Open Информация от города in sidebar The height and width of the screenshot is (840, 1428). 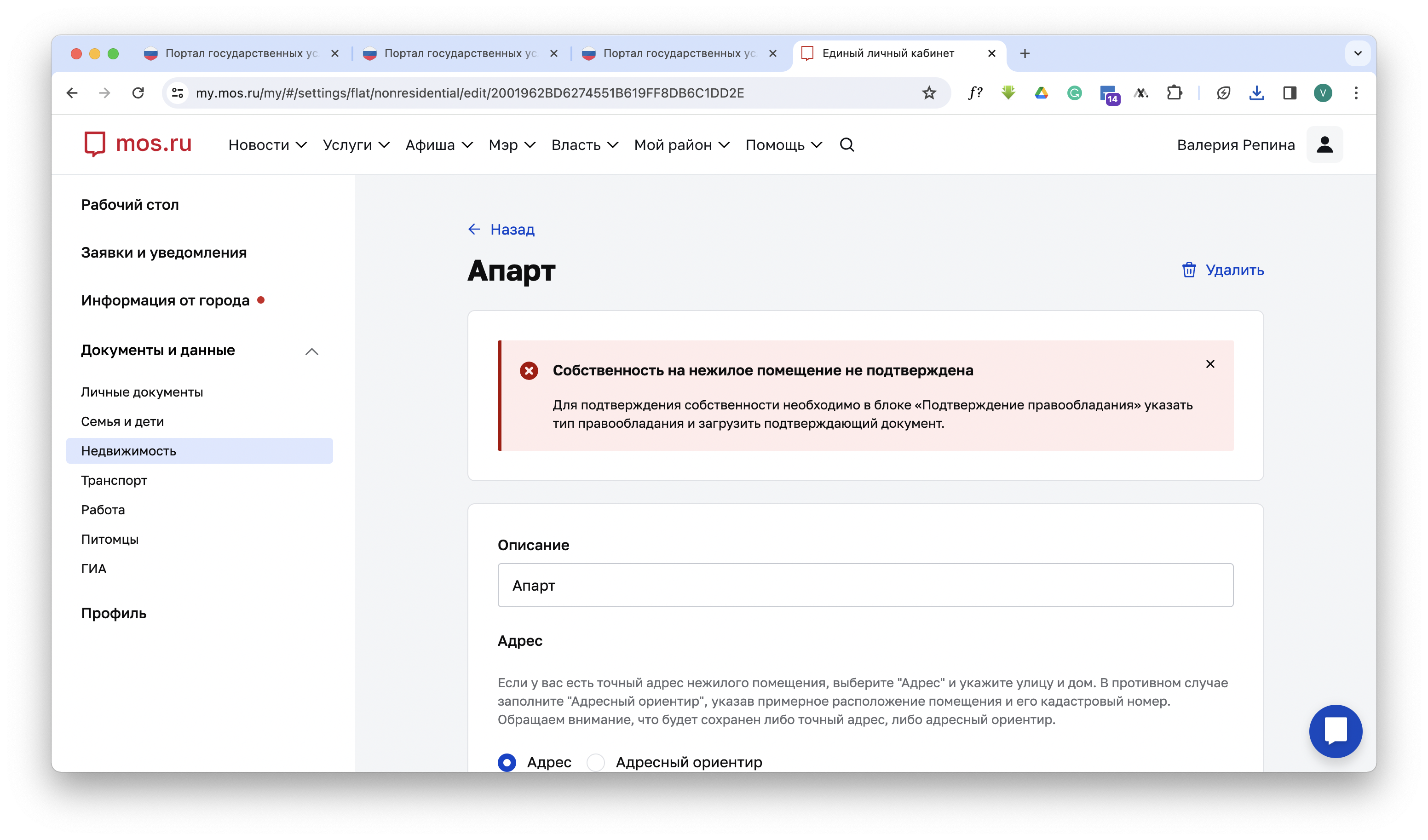coord(165,300)
